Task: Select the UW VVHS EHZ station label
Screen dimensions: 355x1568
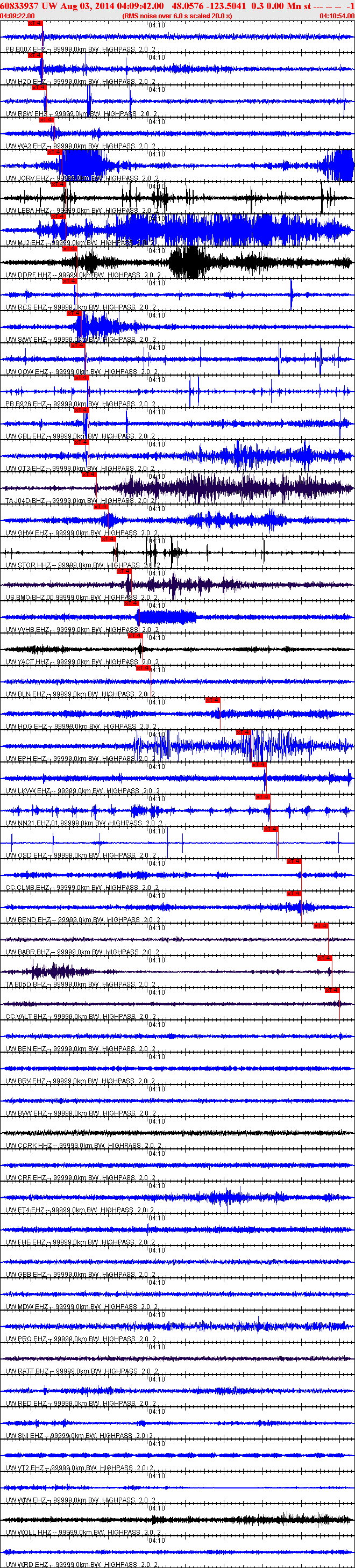Action: coord(82,630)
